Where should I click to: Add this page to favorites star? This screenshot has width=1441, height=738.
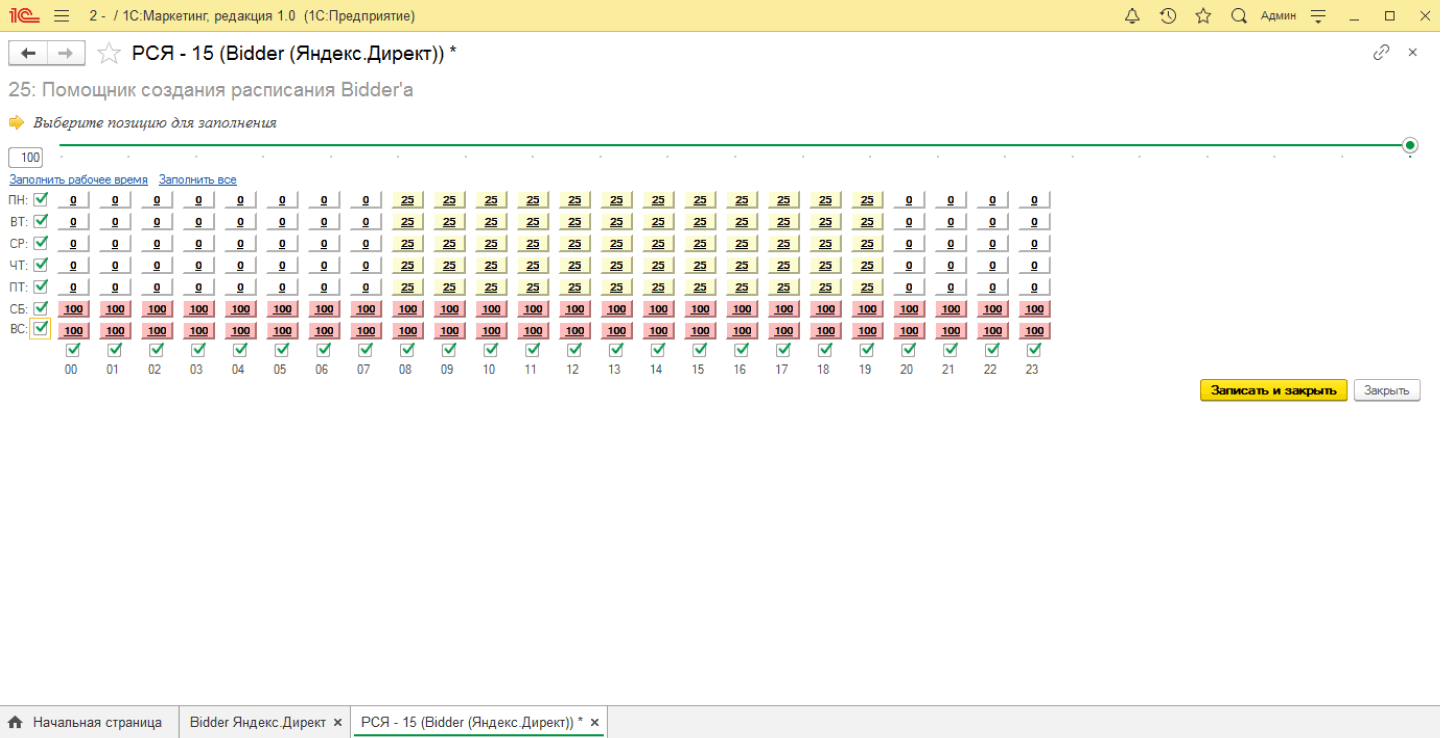pyautogui.click(x=109, y=53)
